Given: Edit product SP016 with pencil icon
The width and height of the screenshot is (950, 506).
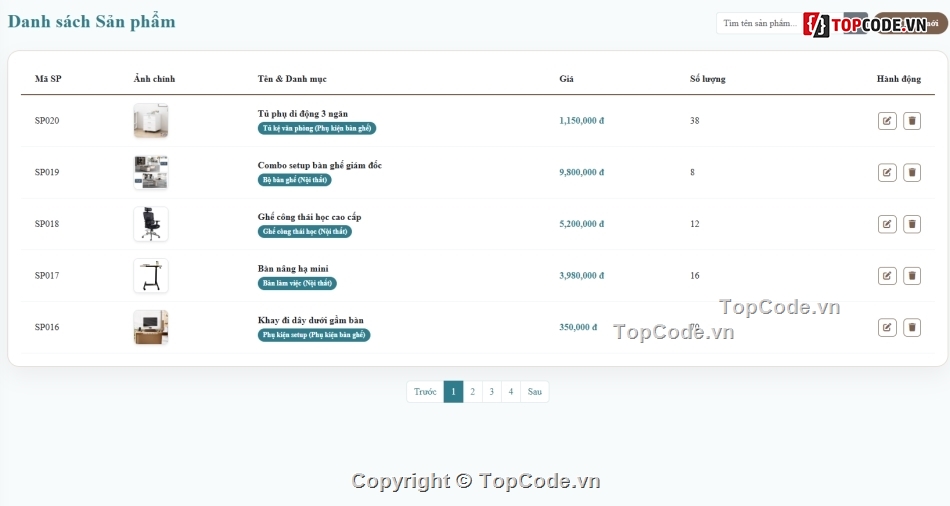Looking at the screenshot, I should tap(887, 327).
